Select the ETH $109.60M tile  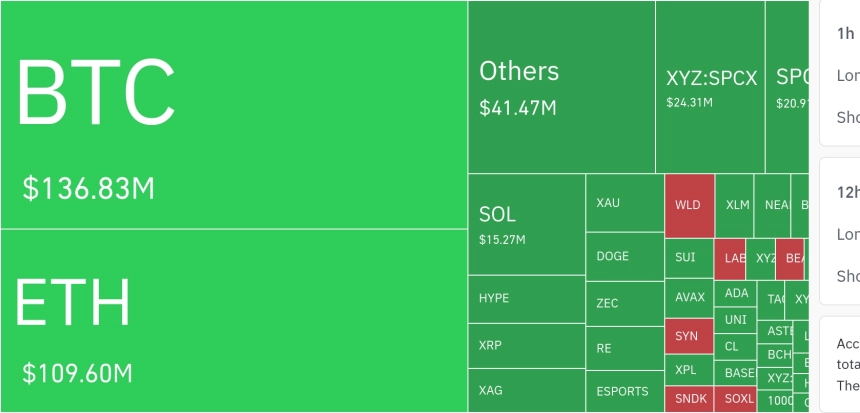[x=234, y=321]
